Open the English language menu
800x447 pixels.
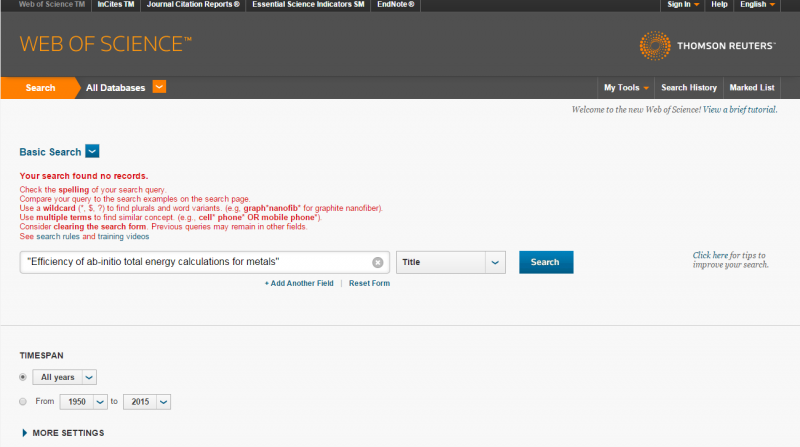click(x=757, y=4)
